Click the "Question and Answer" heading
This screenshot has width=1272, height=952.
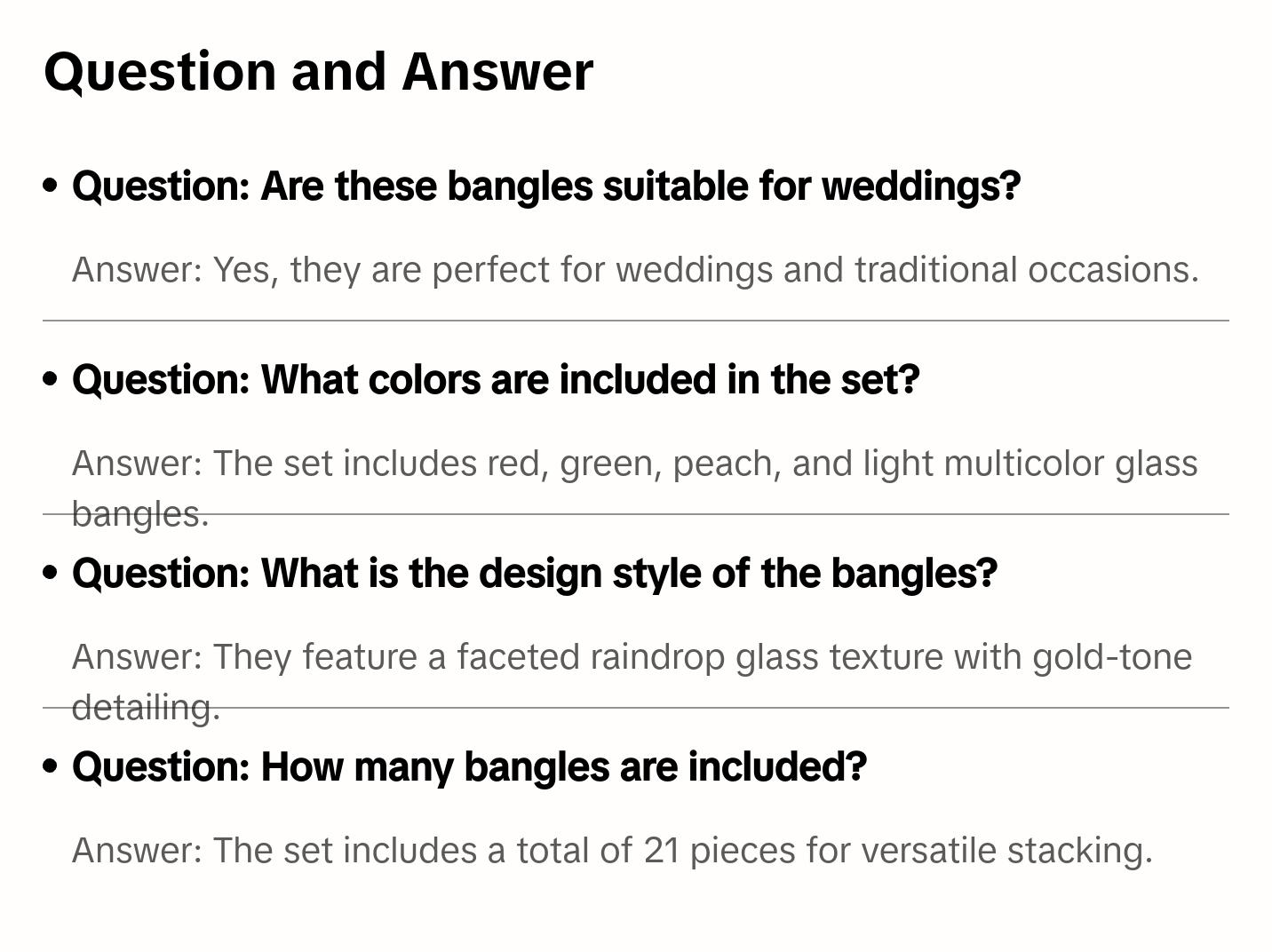pos(318,71)
